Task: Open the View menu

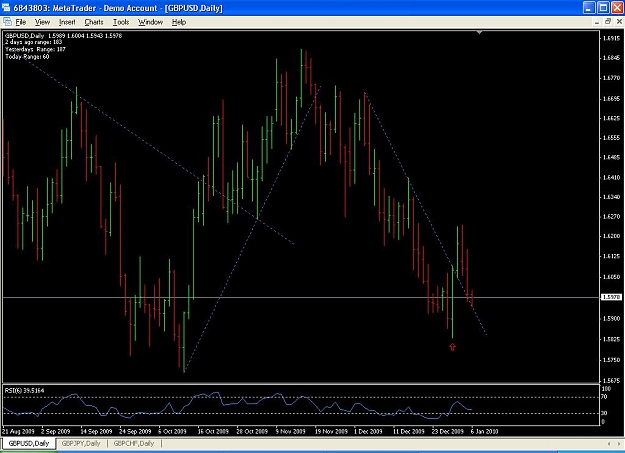Action: pos(42,22)
